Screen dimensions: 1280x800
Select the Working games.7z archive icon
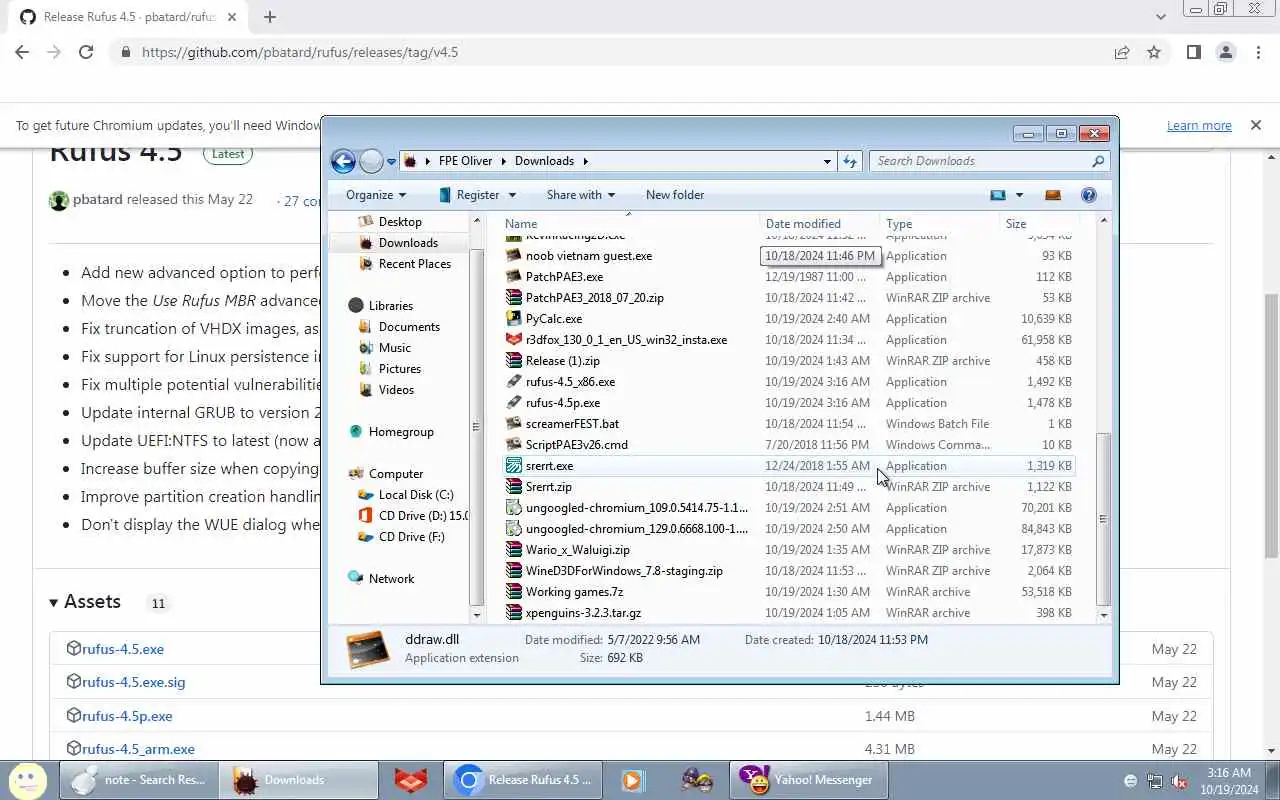[x=514, y=592]
